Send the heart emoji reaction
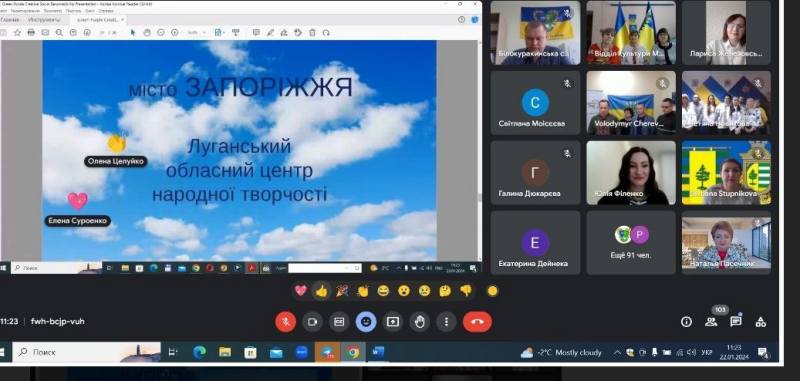This screenshot has width=800, height=381. (301, 291)
